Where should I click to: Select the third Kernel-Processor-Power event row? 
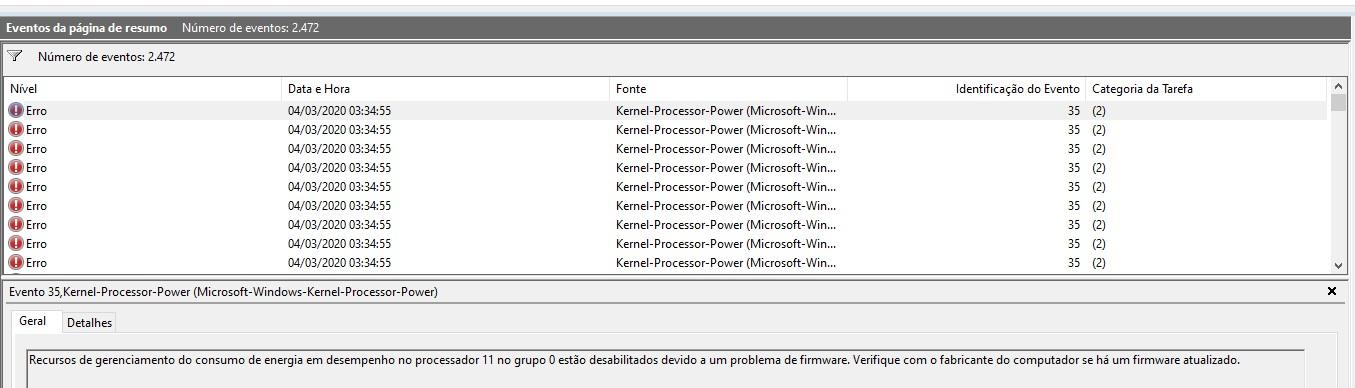[x=665, y=149]
